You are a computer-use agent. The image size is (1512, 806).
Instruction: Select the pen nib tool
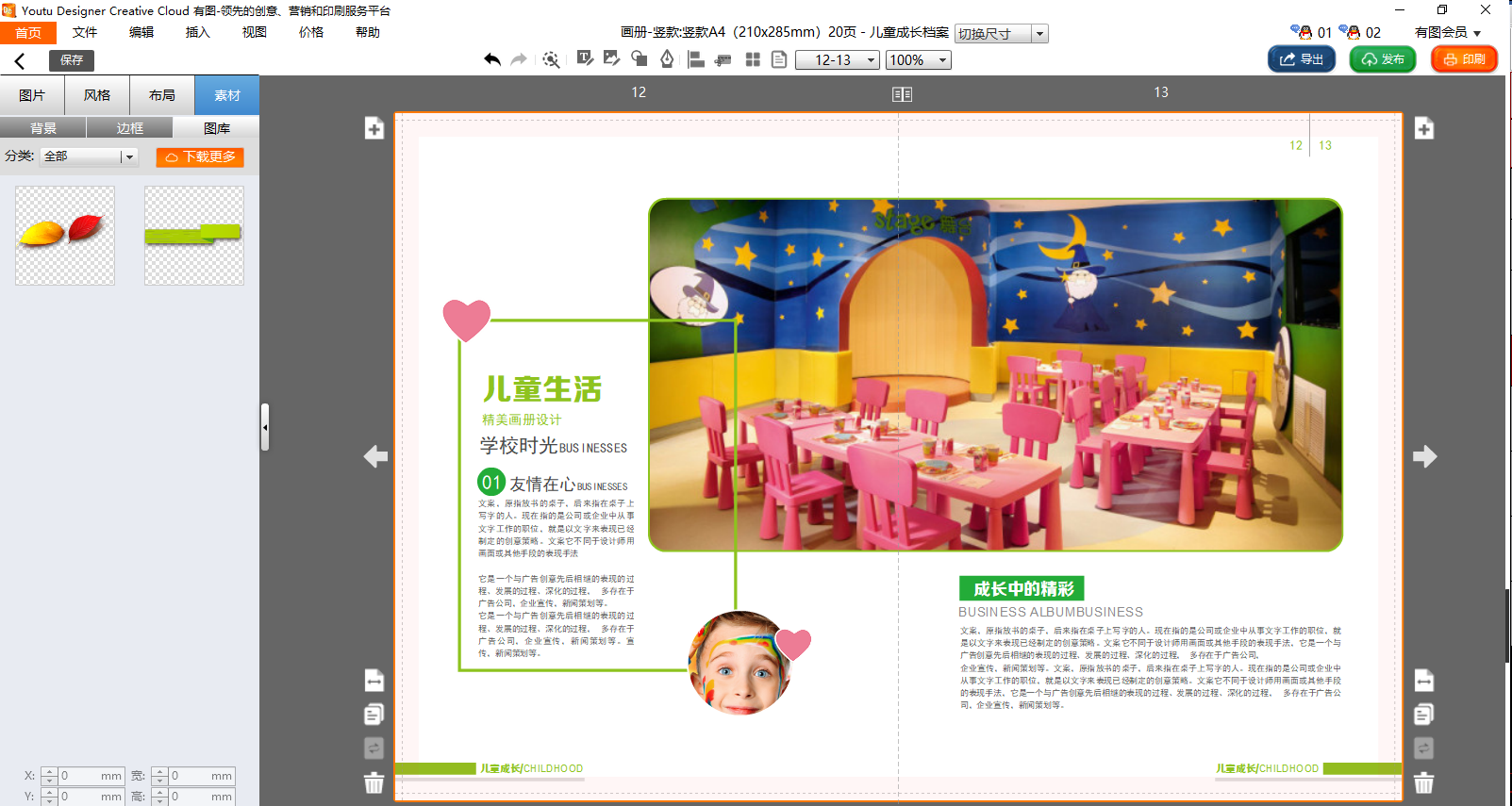click(x=667, y=59)
